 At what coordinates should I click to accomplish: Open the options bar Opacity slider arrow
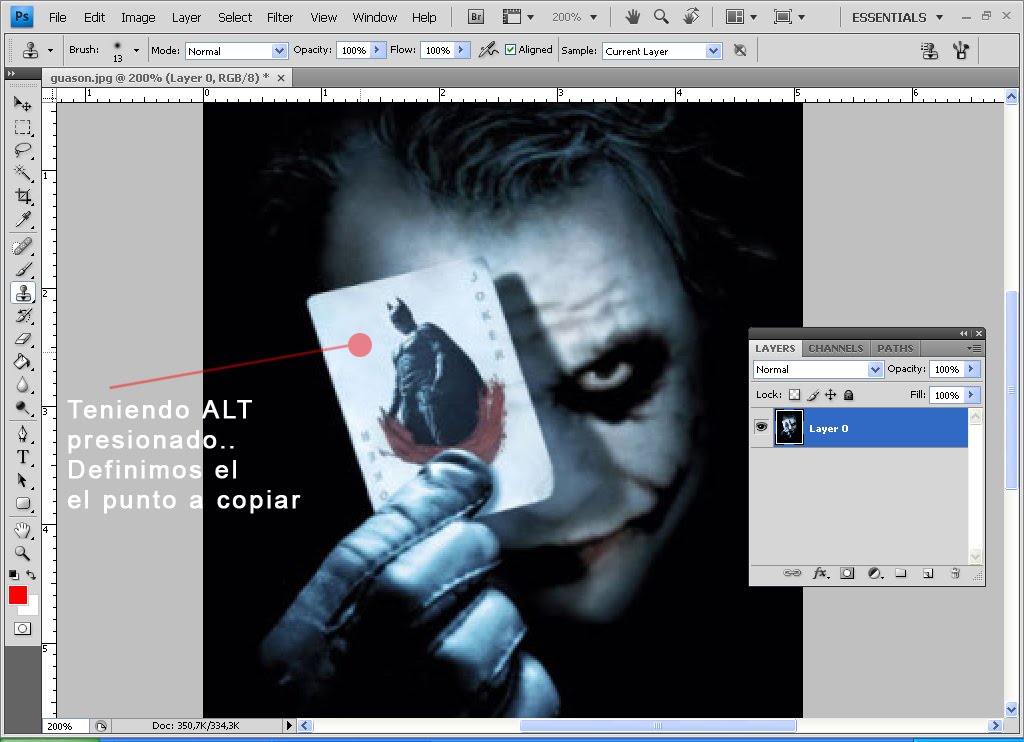(x=377, y=50)
